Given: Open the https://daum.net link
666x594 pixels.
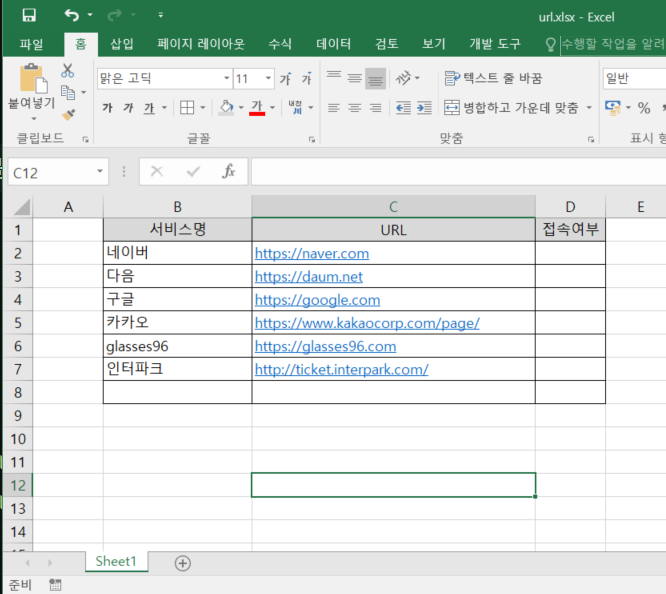Looking at the screenshot, I should pyautogui.click(x=309, y=277).
